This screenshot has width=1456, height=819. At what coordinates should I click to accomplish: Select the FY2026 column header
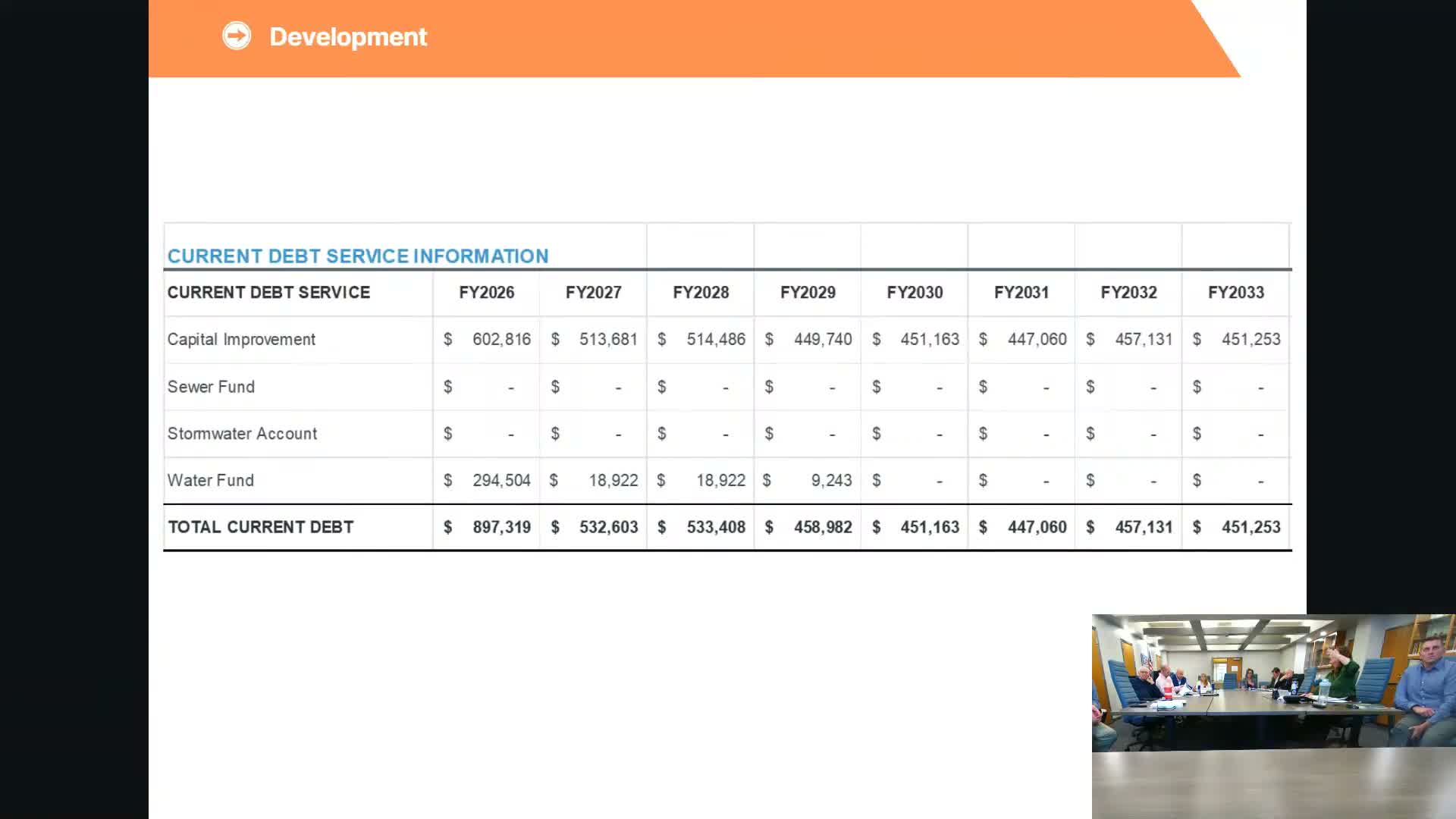pos(486,293)
